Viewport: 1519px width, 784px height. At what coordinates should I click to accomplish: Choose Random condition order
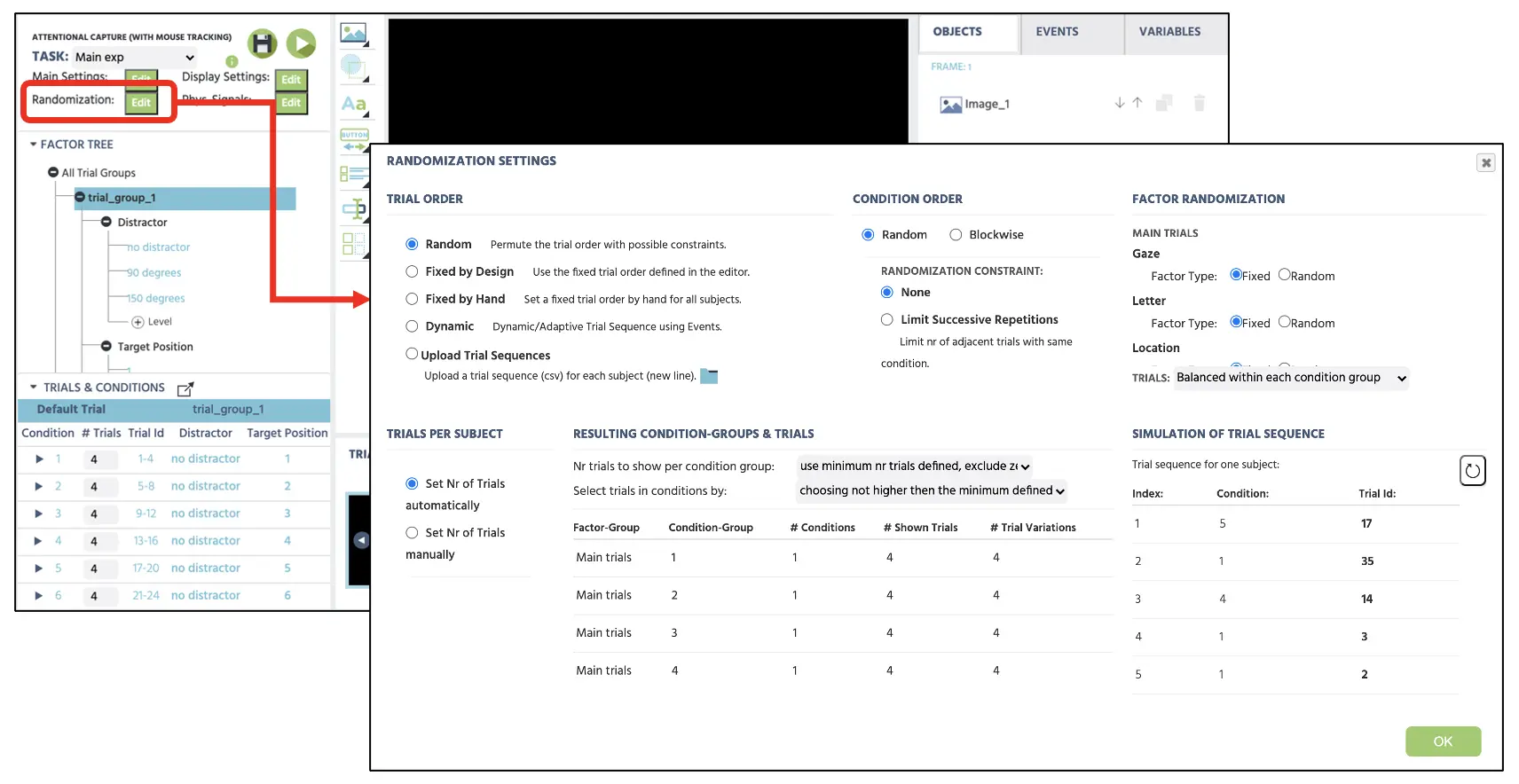click(x=868, y=235)
